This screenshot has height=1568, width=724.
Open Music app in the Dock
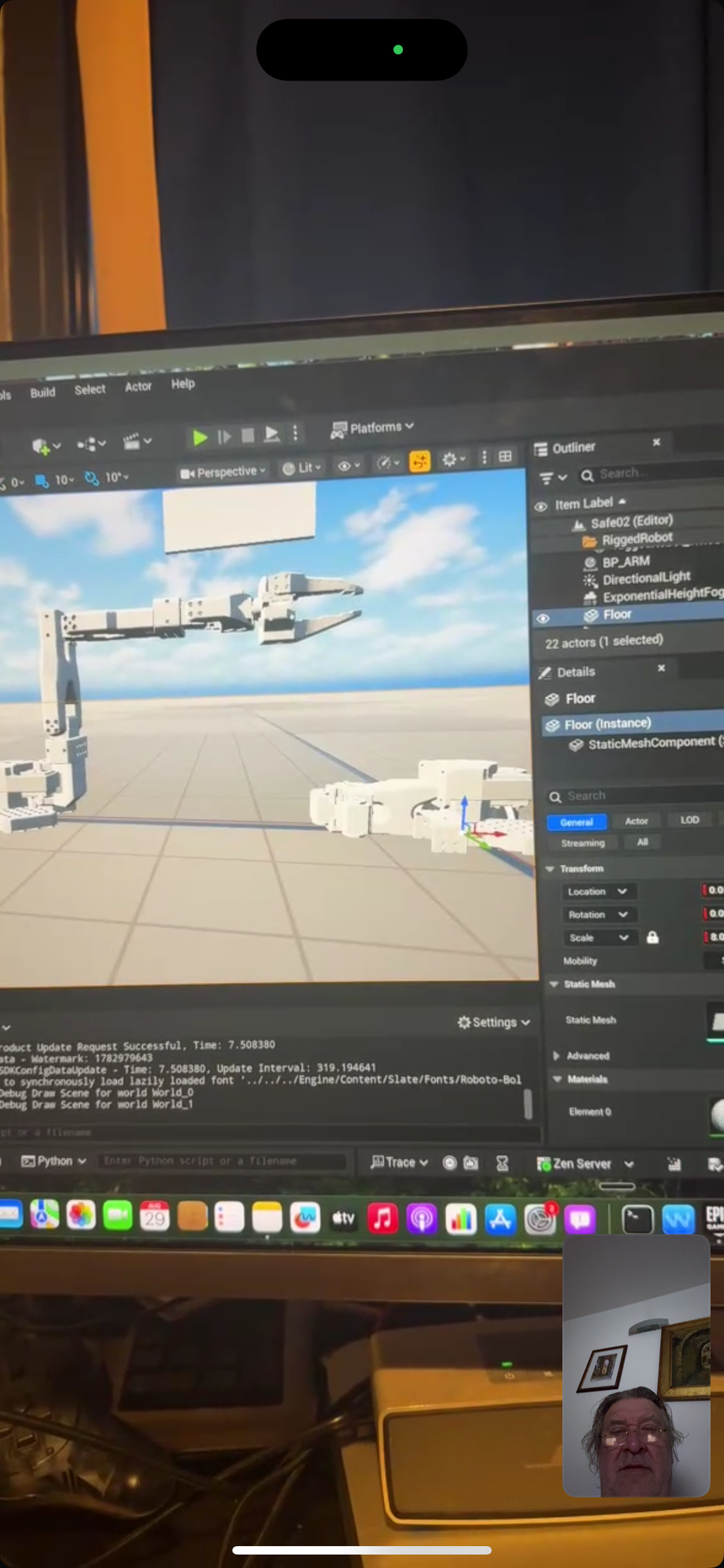click(x=383, y=1219)
